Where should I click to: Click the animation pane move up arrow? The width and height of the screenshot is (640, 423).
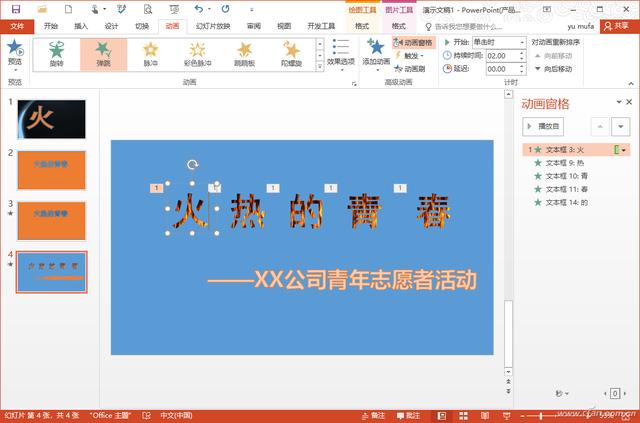pyautogui.click(x=600, y=127)
